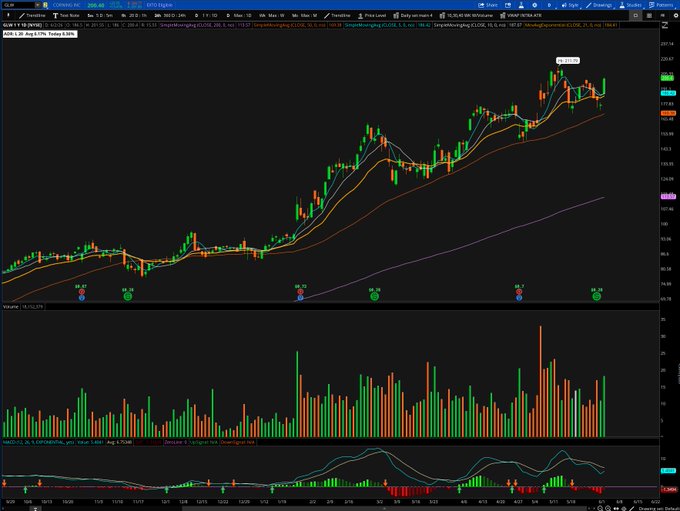Open the Studies menu
680x511 pixels.
pyautogui.click(x=630, y=5)
